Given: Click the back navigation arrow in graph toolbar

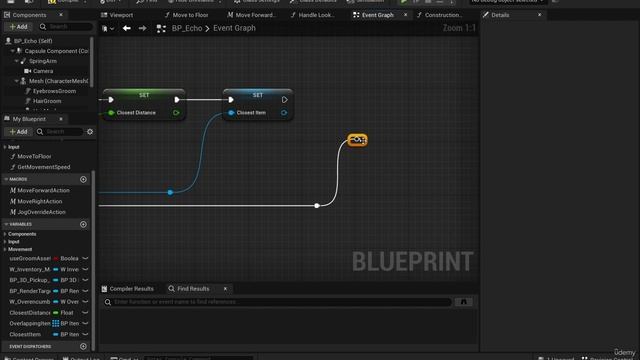Looking at the screenshot, I should click(x=127, y=28).
